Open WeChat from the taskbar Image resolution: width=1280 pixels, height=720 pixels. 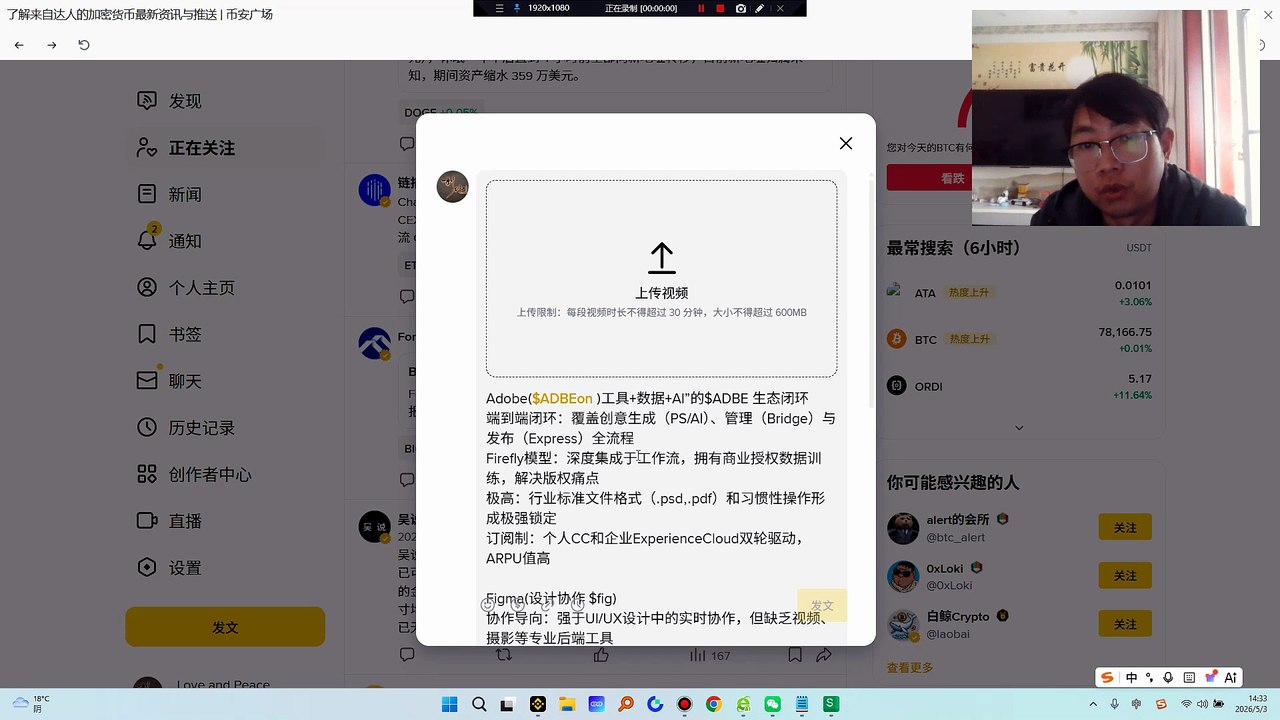click(772, 704)
